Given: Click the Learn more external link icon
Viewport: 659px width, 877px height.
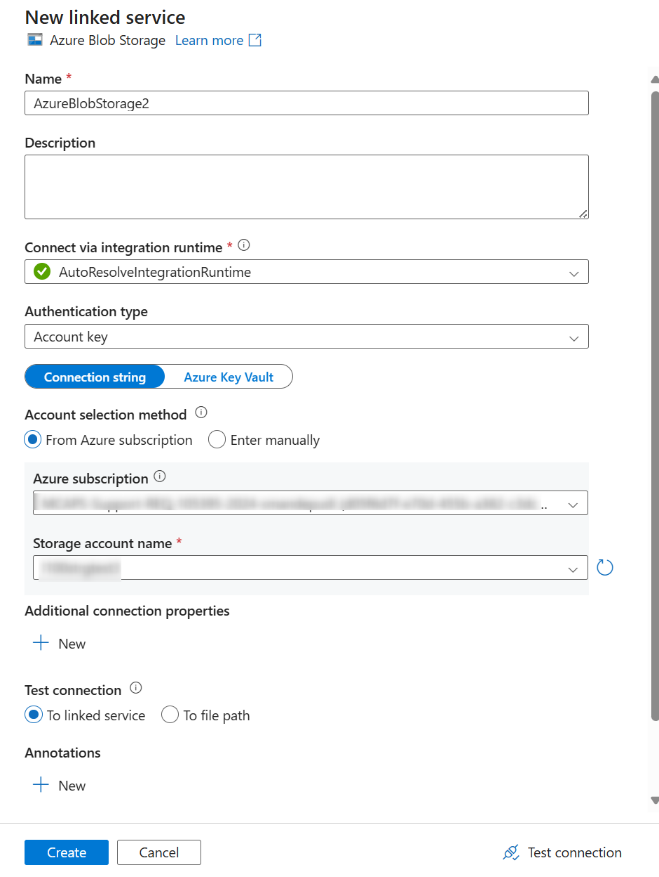Looking at the screenshot, I should point(255,41).
